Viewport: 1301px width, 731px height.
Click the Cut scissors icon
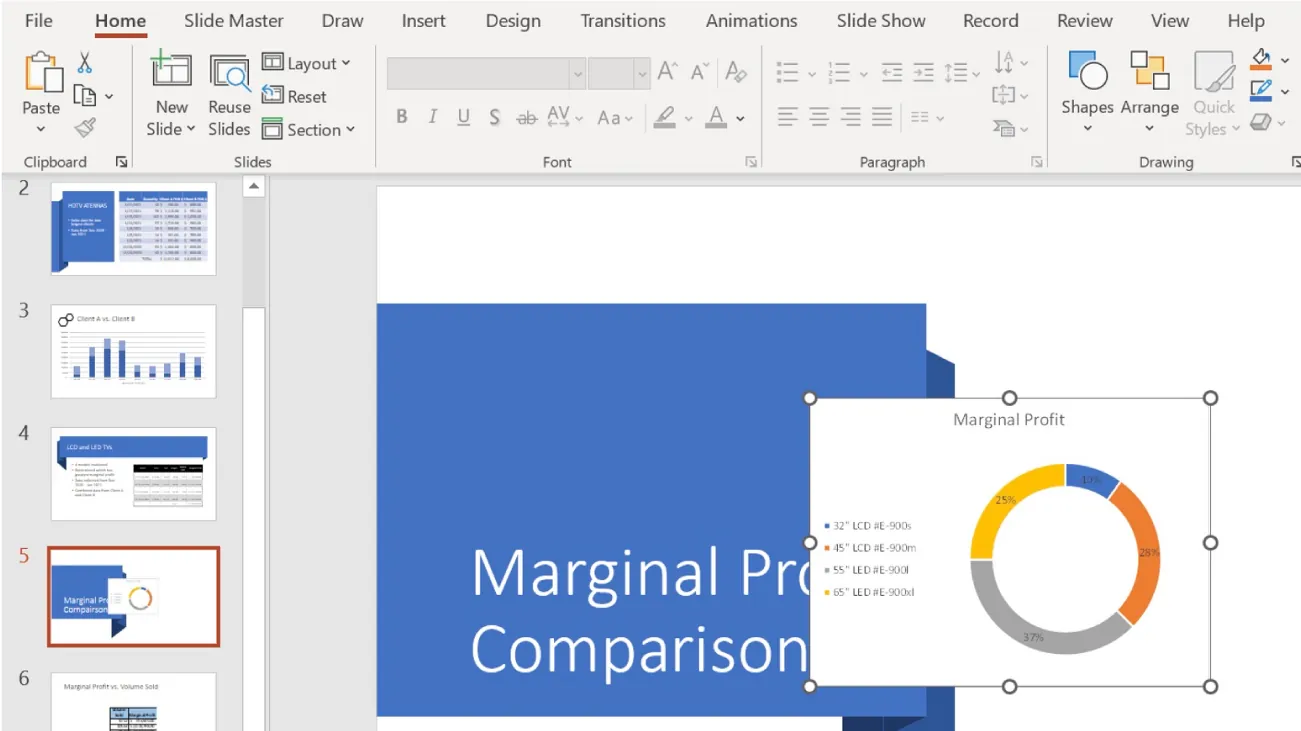click(87, 61)
